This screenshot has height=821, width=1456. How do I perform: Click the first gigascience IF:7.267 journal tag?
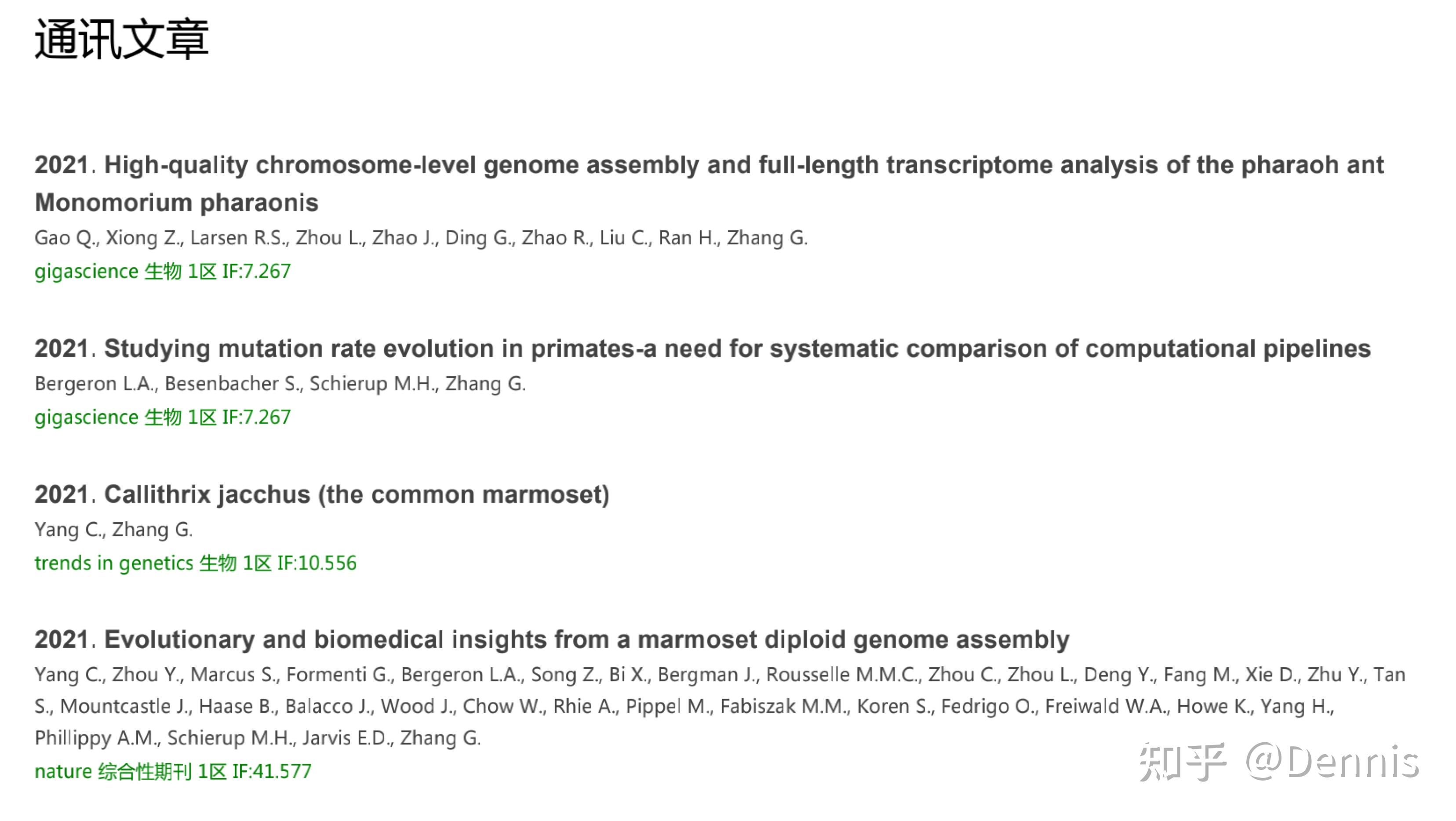pos(163,271)
